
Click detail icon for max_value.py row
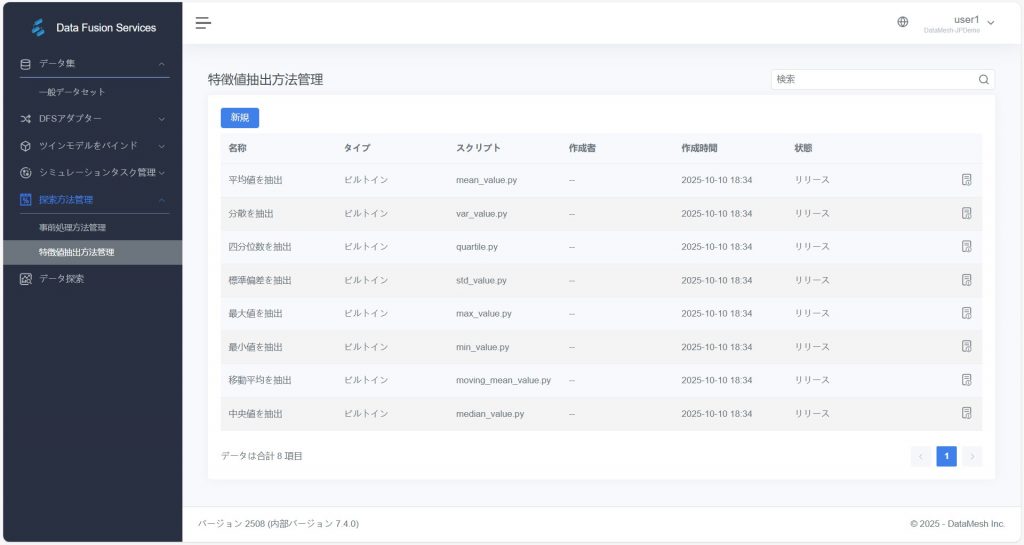pos(966,313)
